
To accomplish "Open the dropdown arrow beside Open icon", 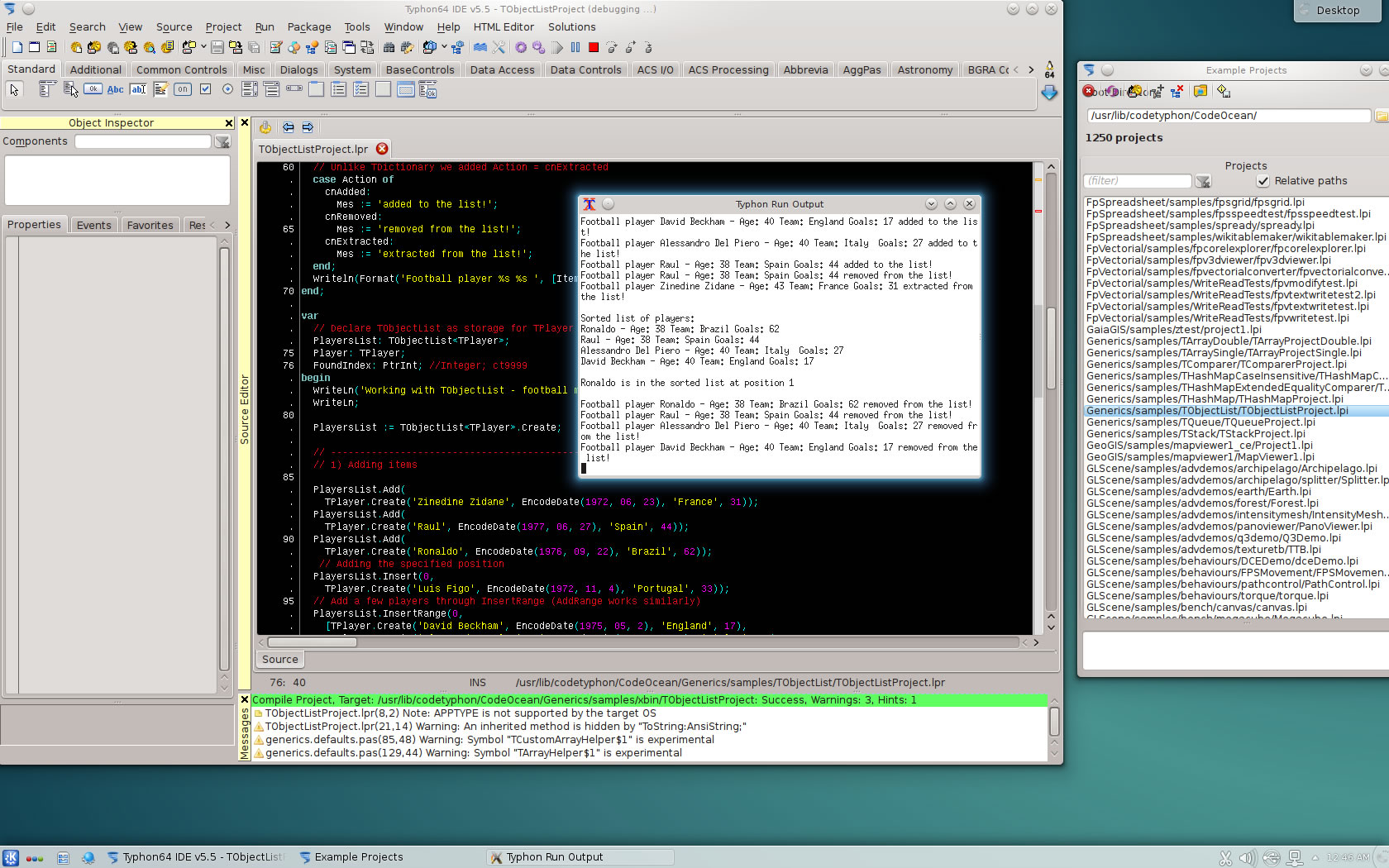I will click(x=203, y=47).
